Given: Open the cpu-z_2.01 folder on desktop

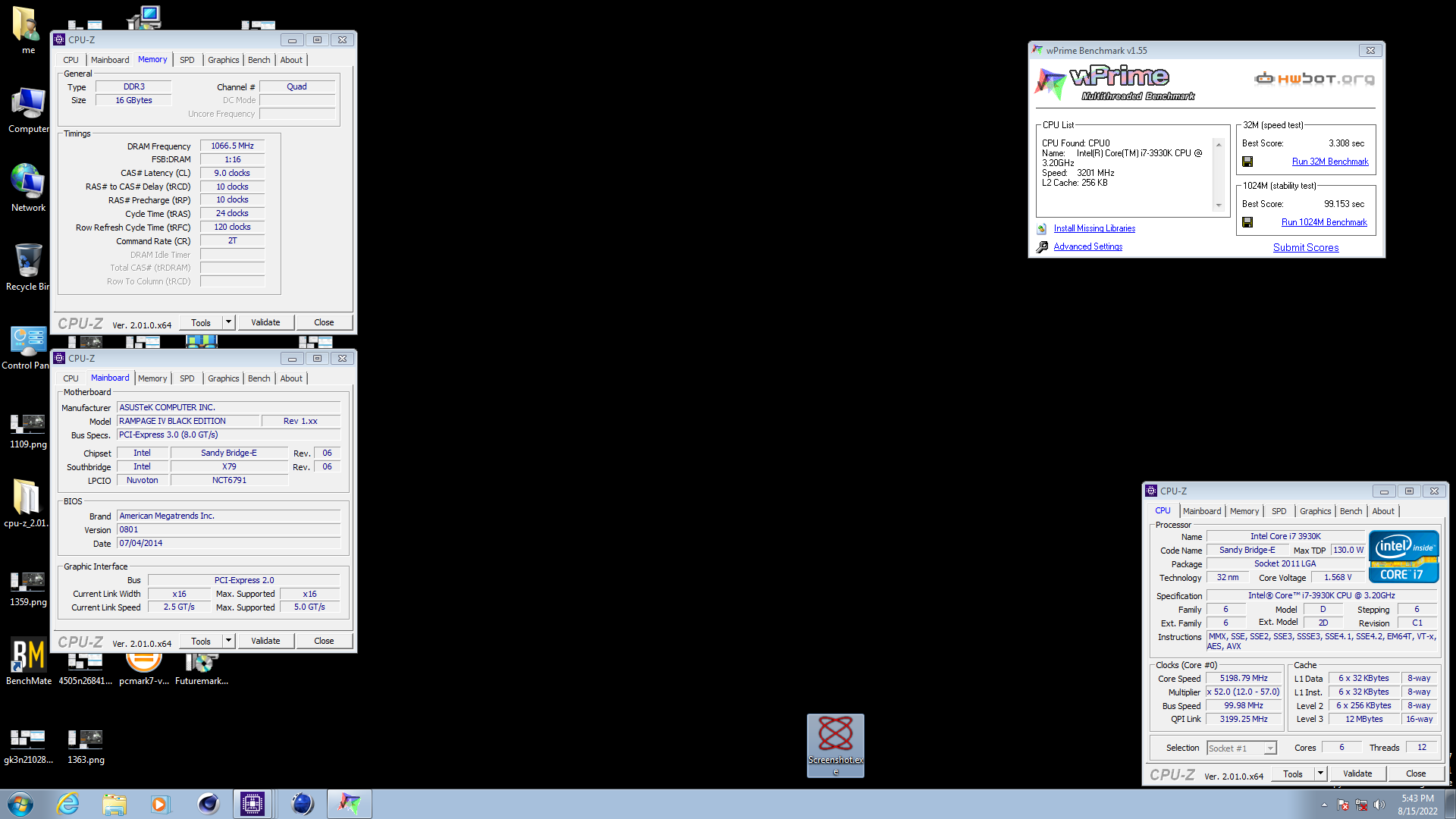Looking at the screenshot, I should click(27, 503).
